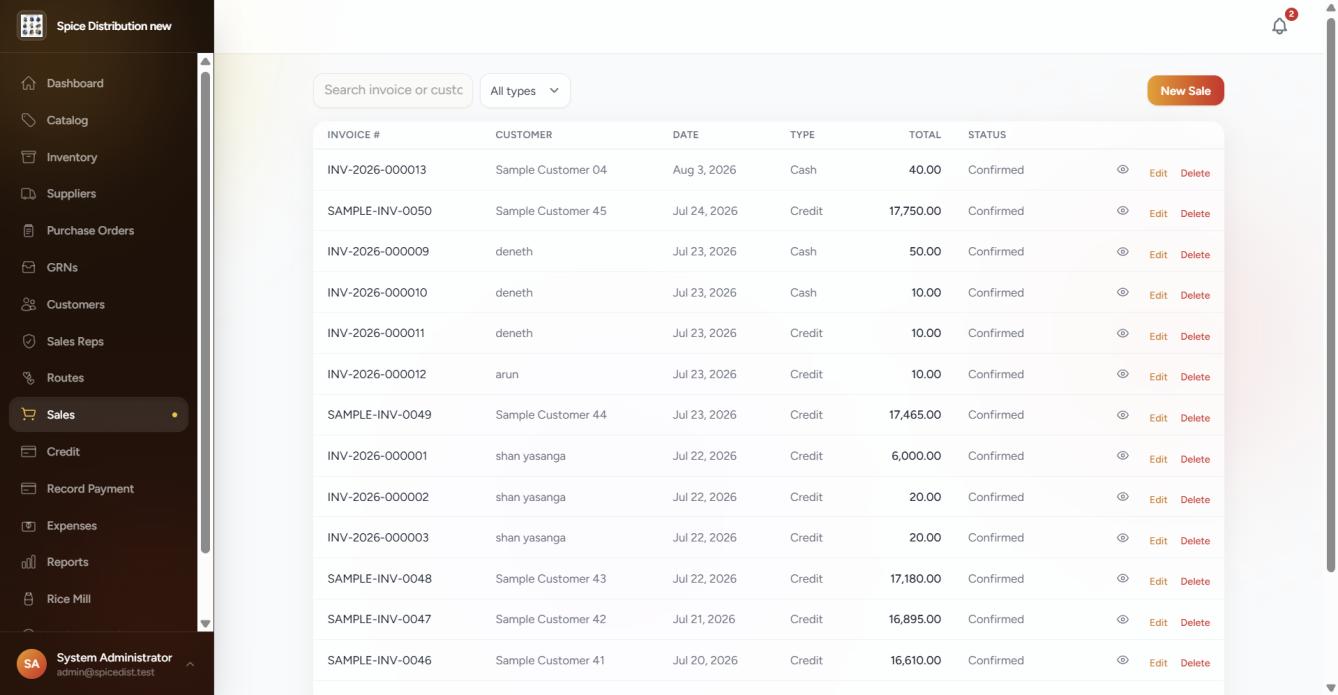Screen dimensions: 1338x695
Task: Edit invoice INV-2026-000012
Action: pyautogui.click(x=1158, y=377)
